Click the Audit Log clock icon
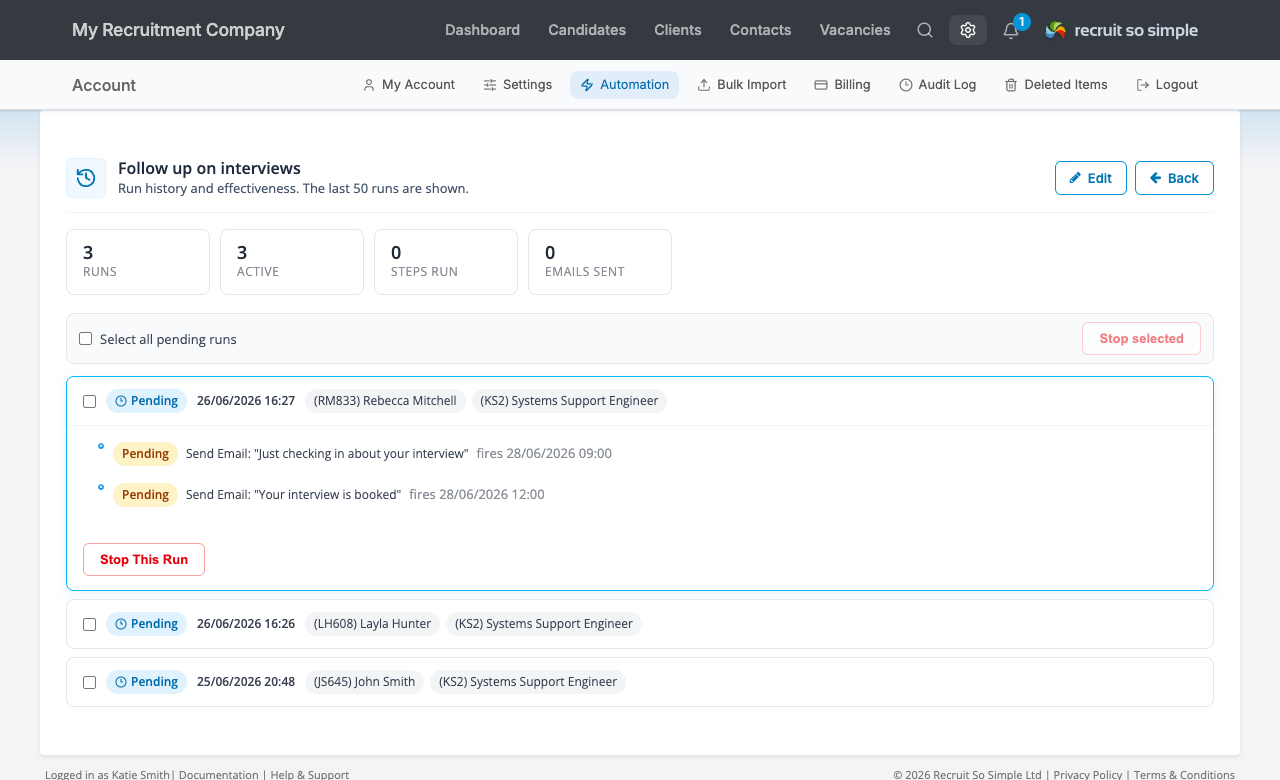Image resolution: width=1280 pixels, height=780 pixels. [x=906, y=85]
